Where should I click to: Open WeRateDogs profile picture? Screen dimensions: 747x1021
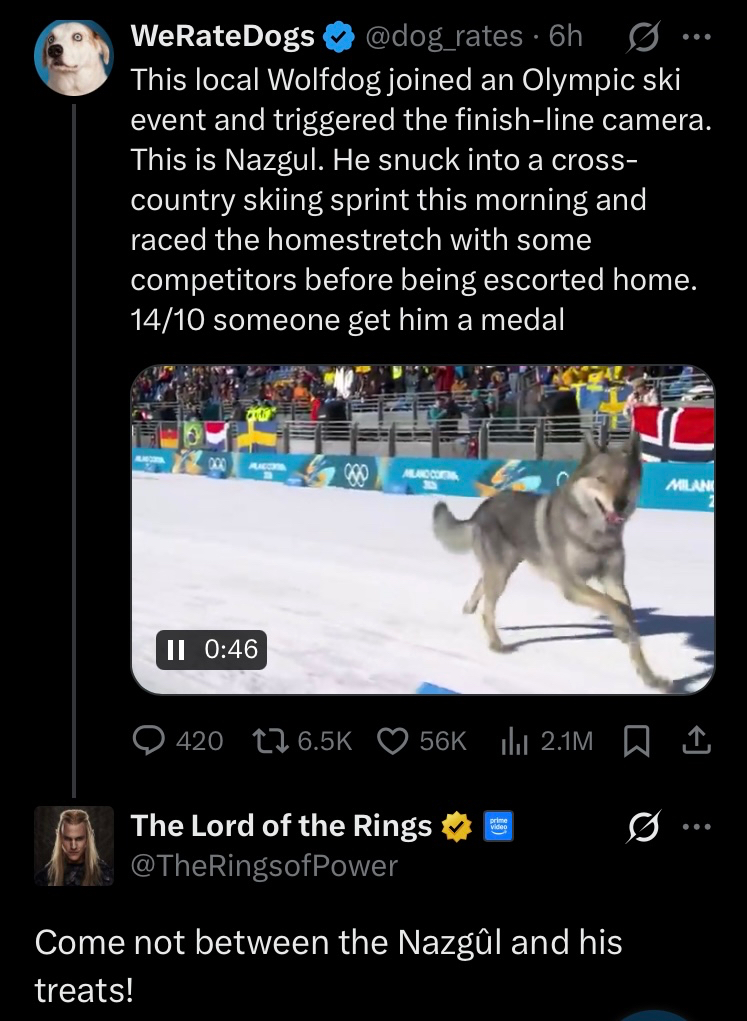pyautogui.click(x=73, y=57)
